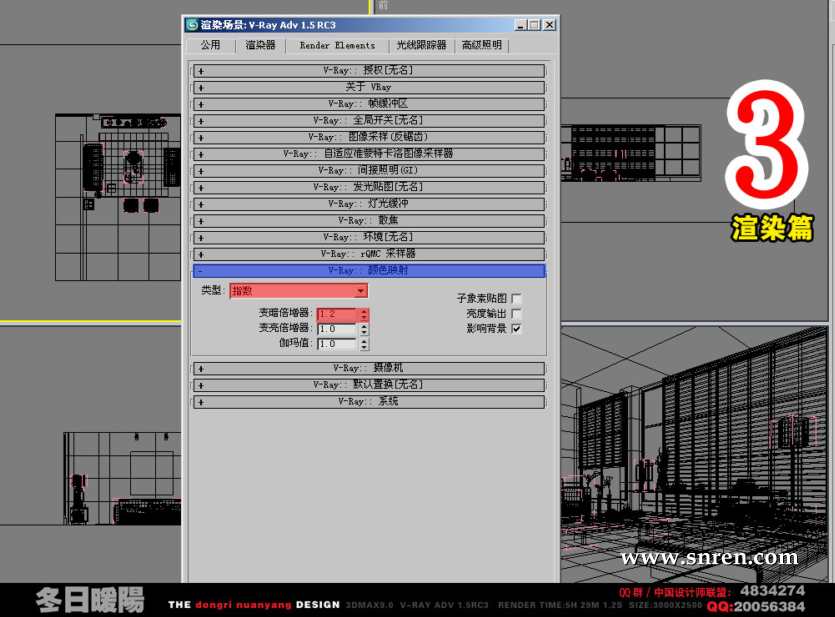Open the 渲染器 tab
Image resolution: width=835 pixels, height=617 pixels.
click(x=260, y=45)
